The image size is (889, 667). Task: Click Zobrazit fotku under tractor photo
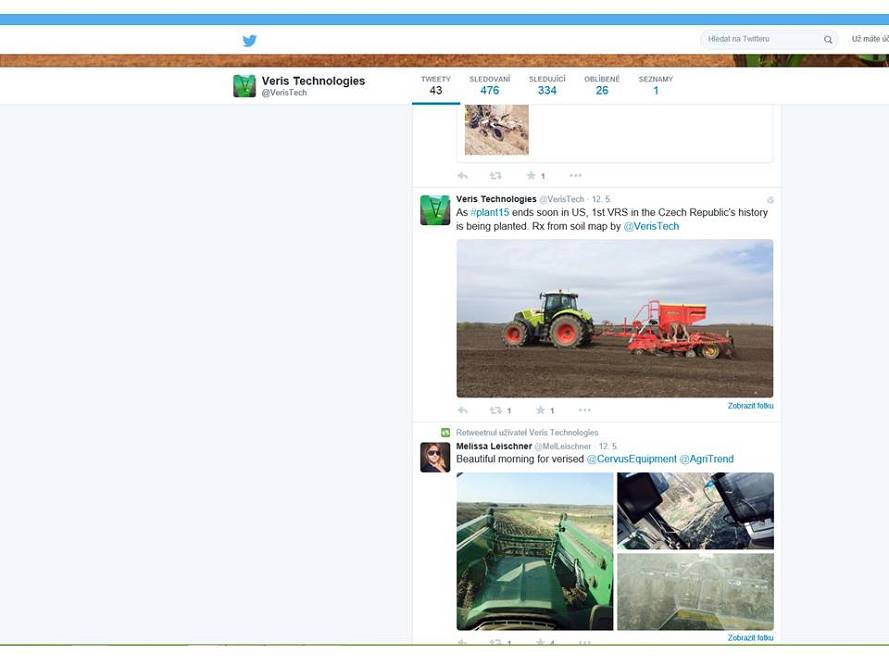coord(750,406)
